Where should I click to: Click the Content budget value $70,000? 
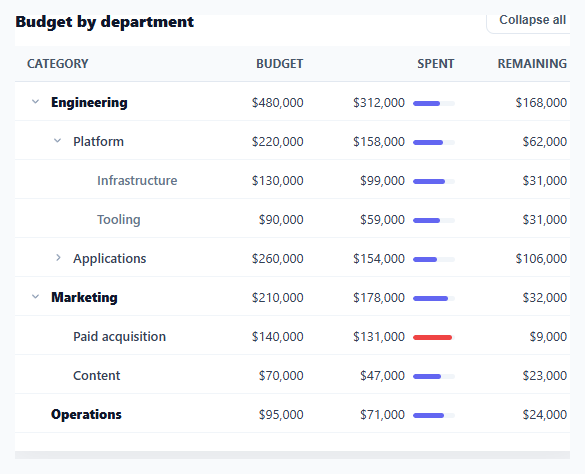click(x=281, y=376)
